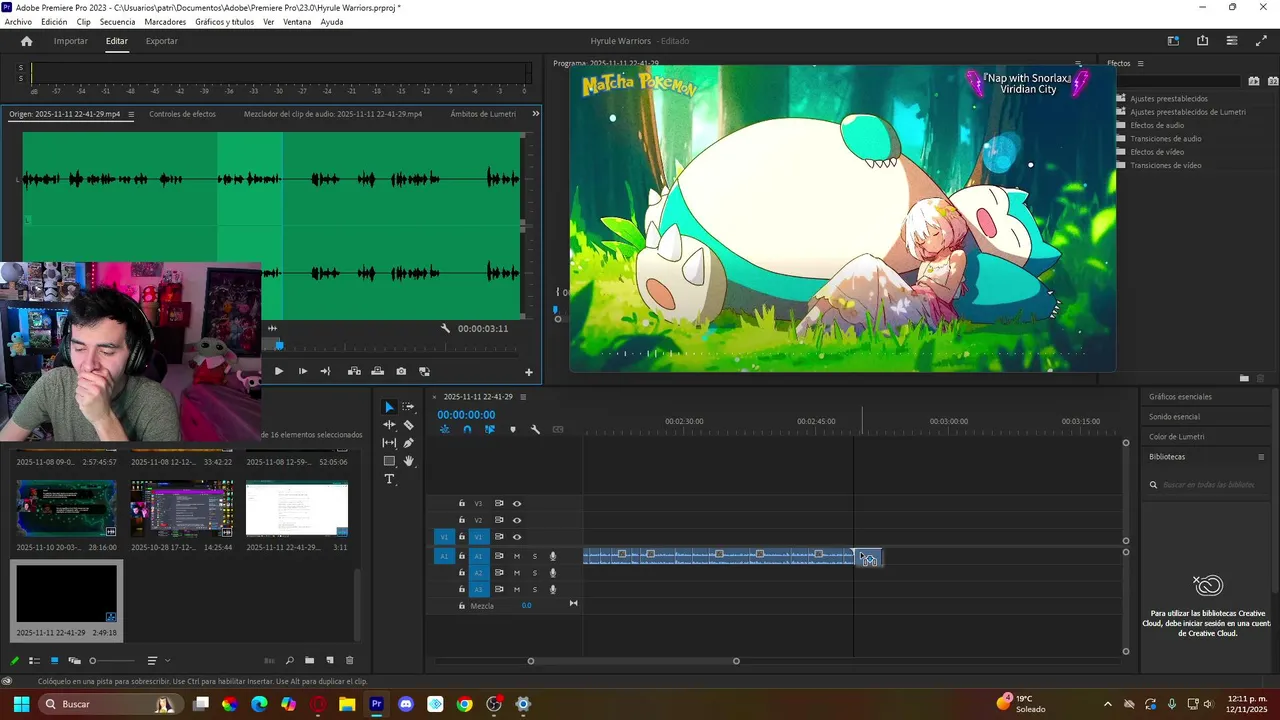Toggle Linked Selection in timeline
The width and height of the screenshot is (1280, 720).
click(490, 429)
